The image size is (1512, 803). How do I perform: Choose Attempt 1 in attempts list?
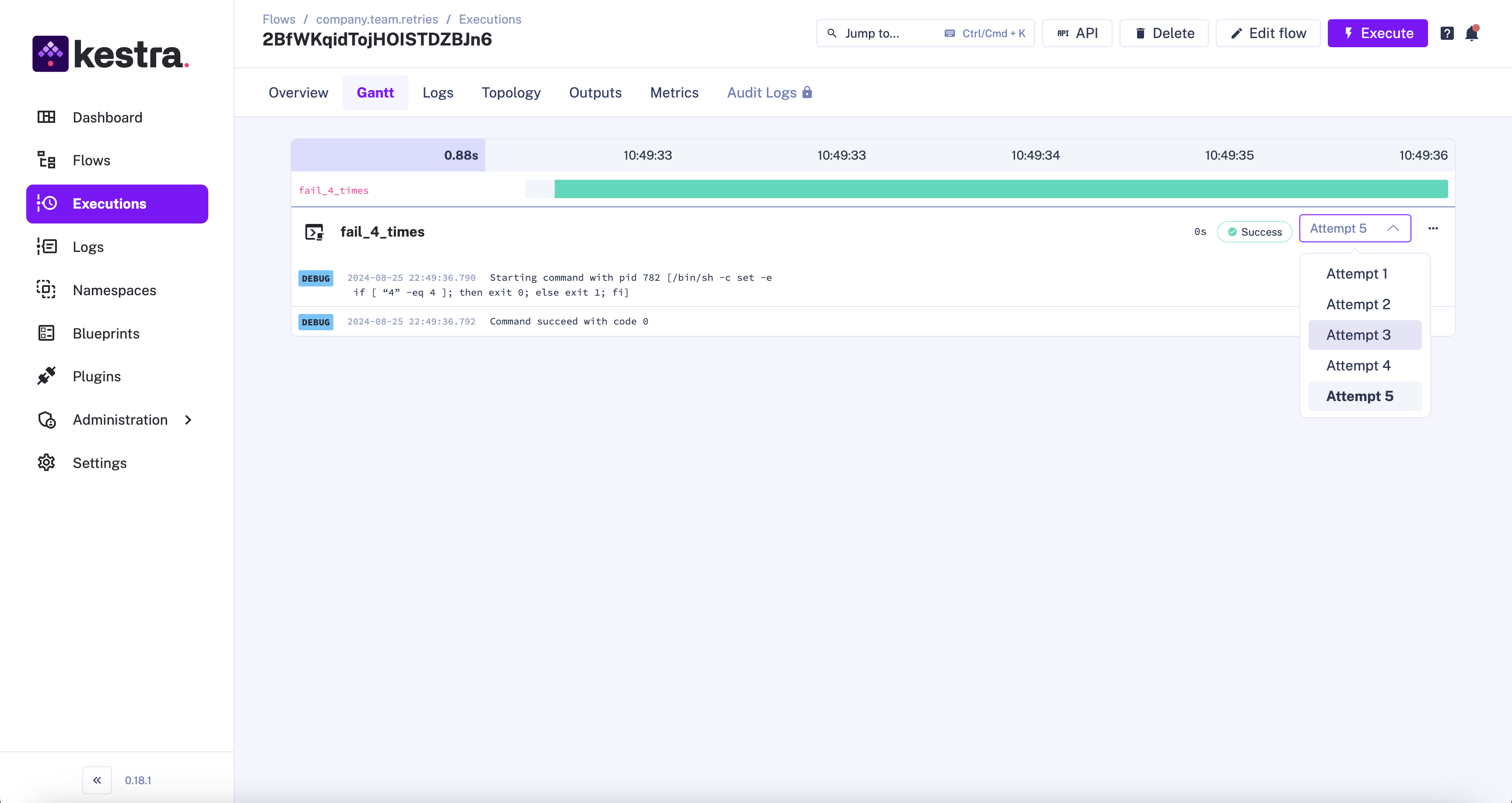(1356, 273)
